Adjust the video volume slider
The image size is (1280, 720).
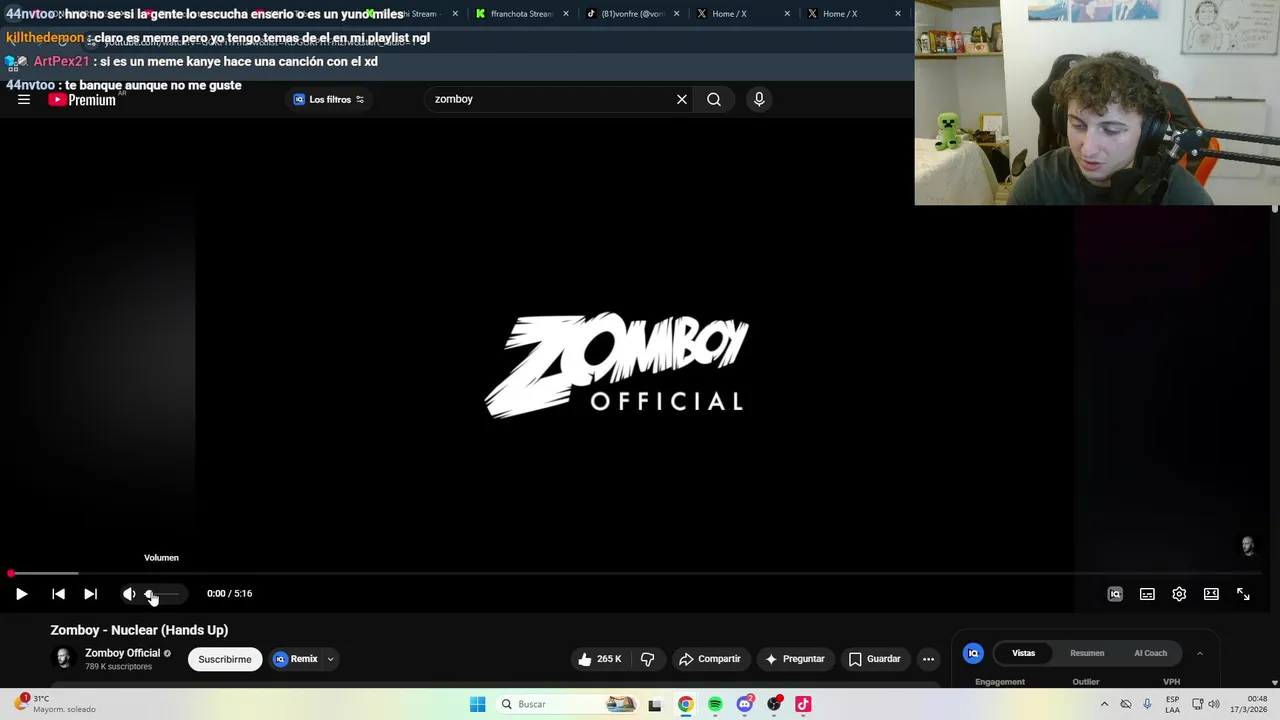pos(163,594)
